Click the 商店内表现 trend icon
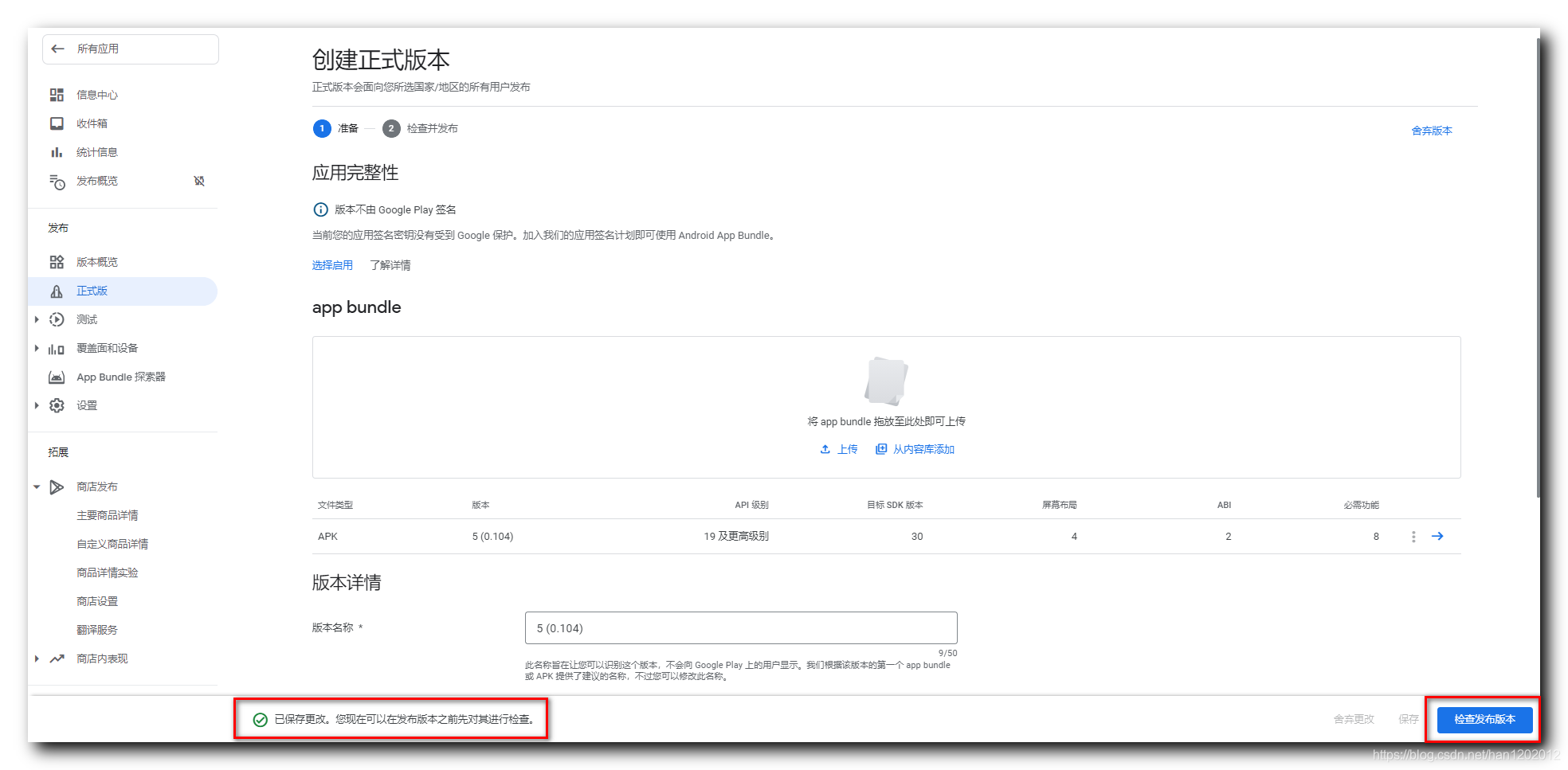This screenshot has width=1568, height=770. tap(57, 659)
